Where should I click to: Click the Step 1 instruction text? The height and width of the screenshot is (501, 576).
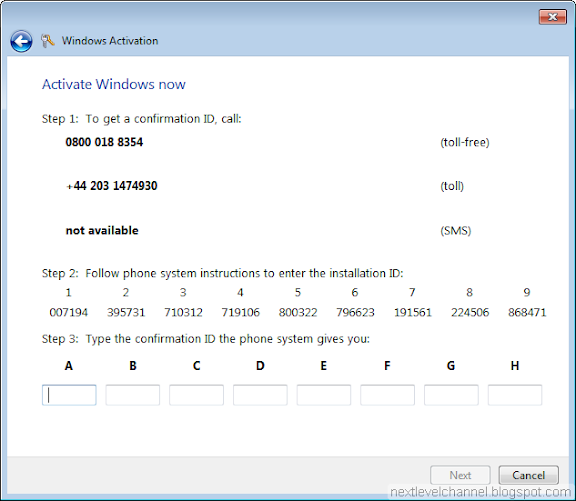click(x=141, y=119)
